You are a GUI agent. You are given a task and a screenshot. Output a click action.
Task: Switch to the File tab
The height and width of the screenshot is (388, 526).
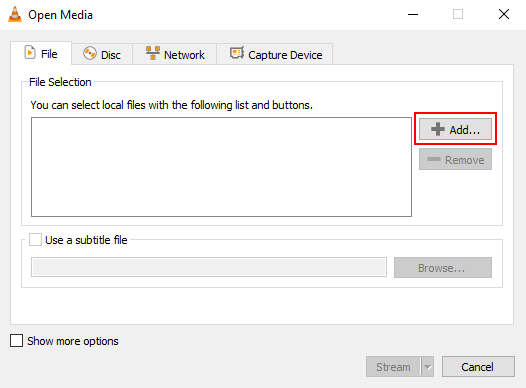point(41,53)
